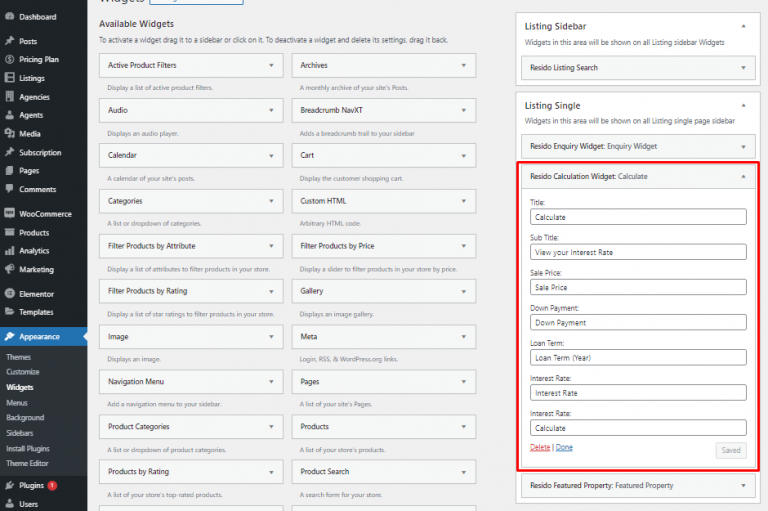Expand the Resido Listing Search widget
The image size is (768, 511).
pyautogui.click(x=742, y=68)
